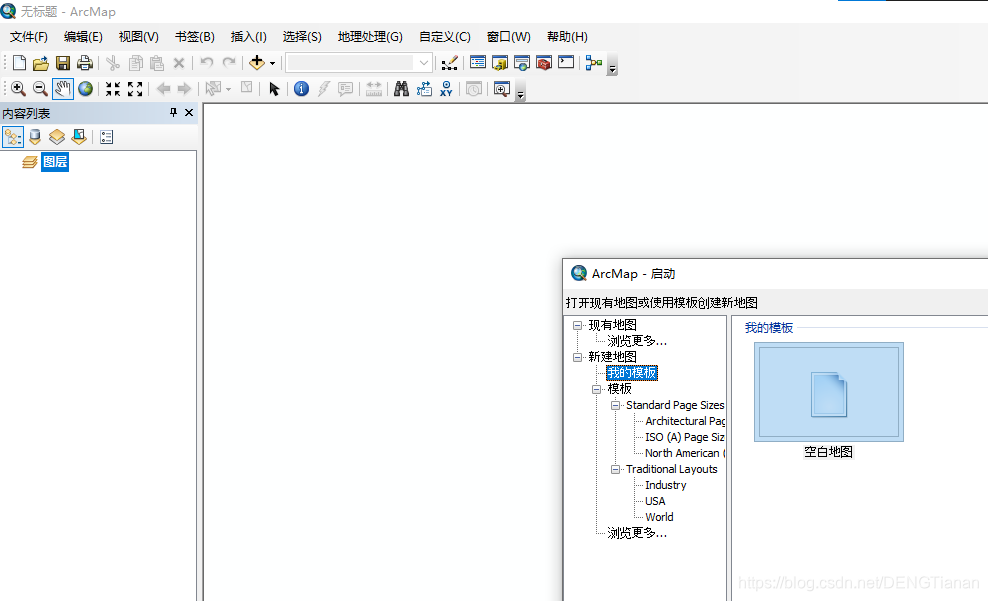Select the Select Elements arrow tool

tap(273, 89)
